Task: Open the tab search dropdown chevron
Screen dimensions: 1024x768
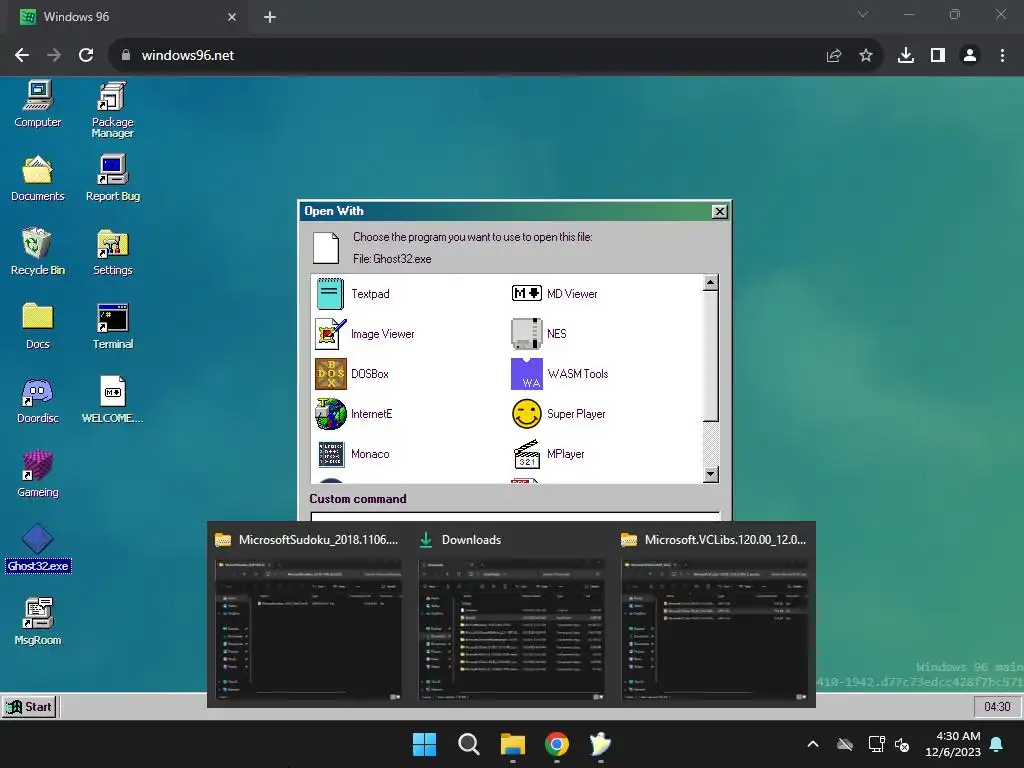Action: coord(863,14)
